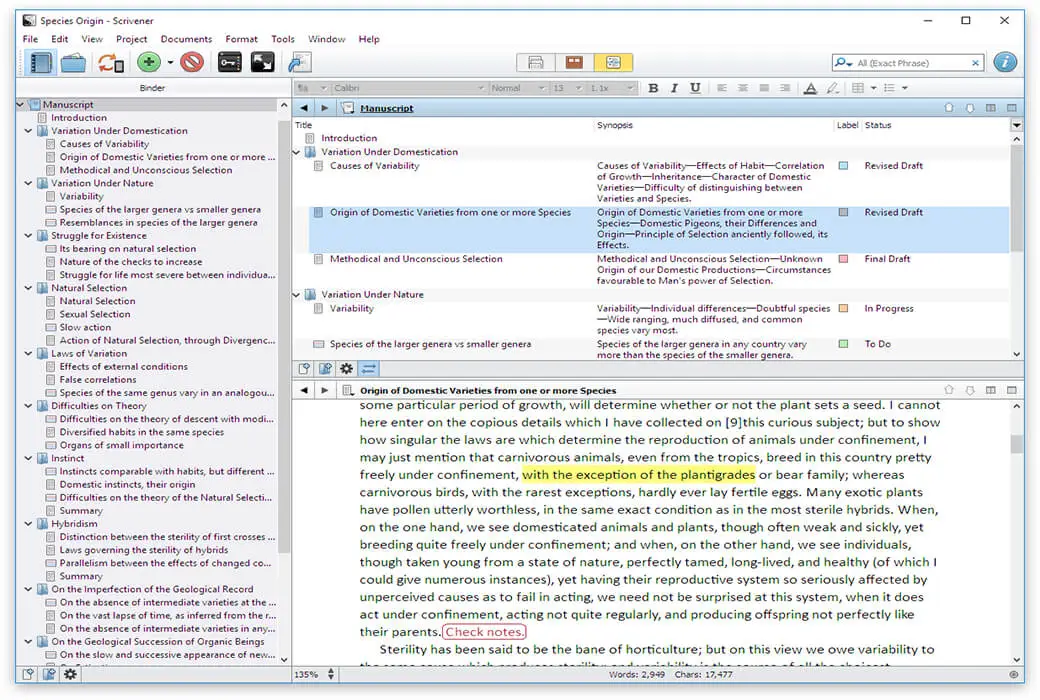Open the Tools menu
This screenshot has width=1040, height=700.
tap(283, 39)
